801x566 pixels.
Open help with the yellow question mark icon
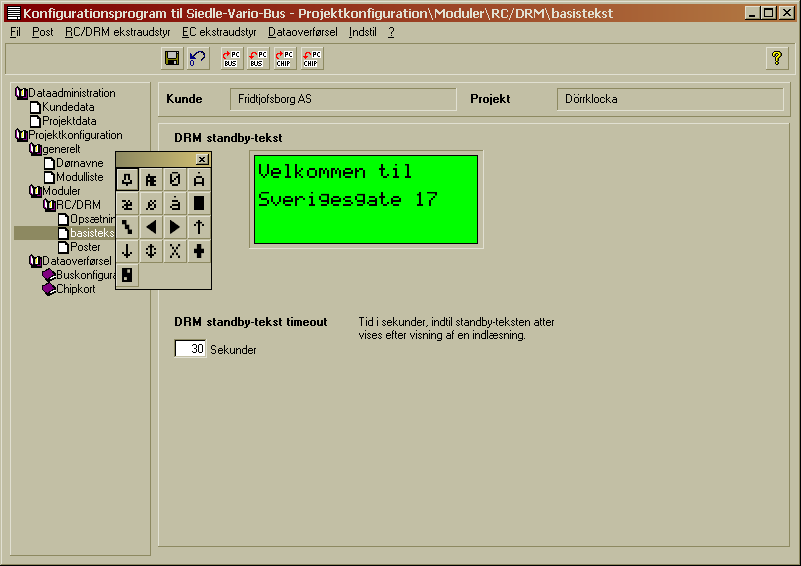point(776,58)
